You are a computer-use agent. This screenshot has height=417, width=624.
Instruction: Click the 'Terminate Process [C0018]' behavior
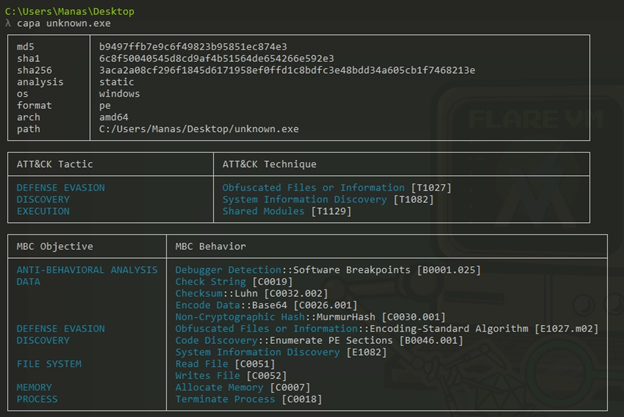(243, 399)
